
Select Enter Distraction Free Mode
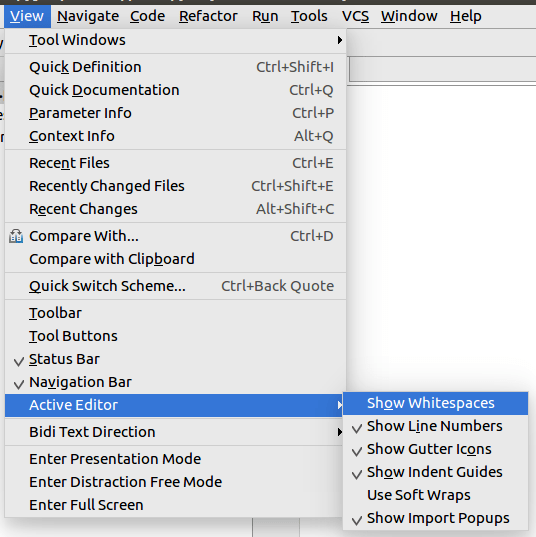[x=175, y=482]
